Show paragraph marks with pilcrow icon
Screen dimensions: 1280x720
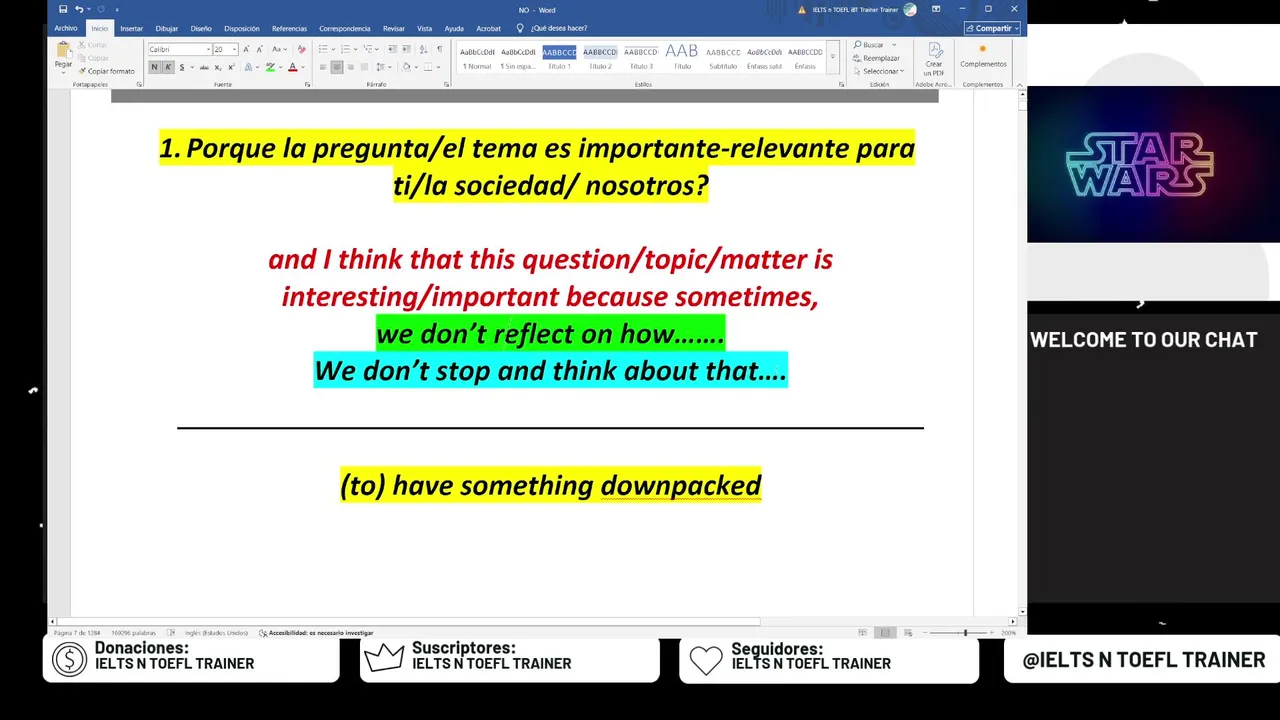coord(439,49)
